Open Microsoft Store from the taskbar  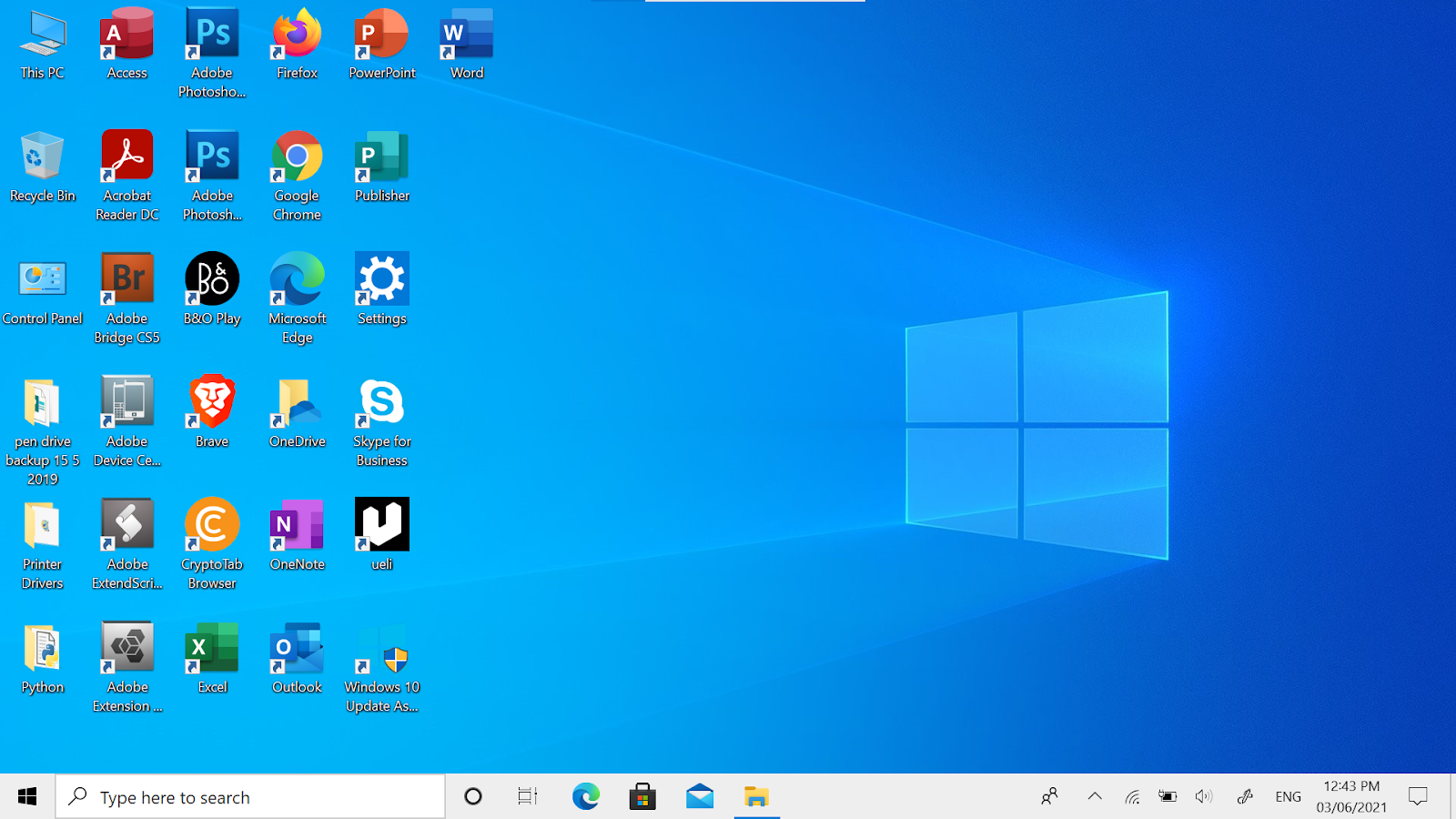(x=642, y=797)
